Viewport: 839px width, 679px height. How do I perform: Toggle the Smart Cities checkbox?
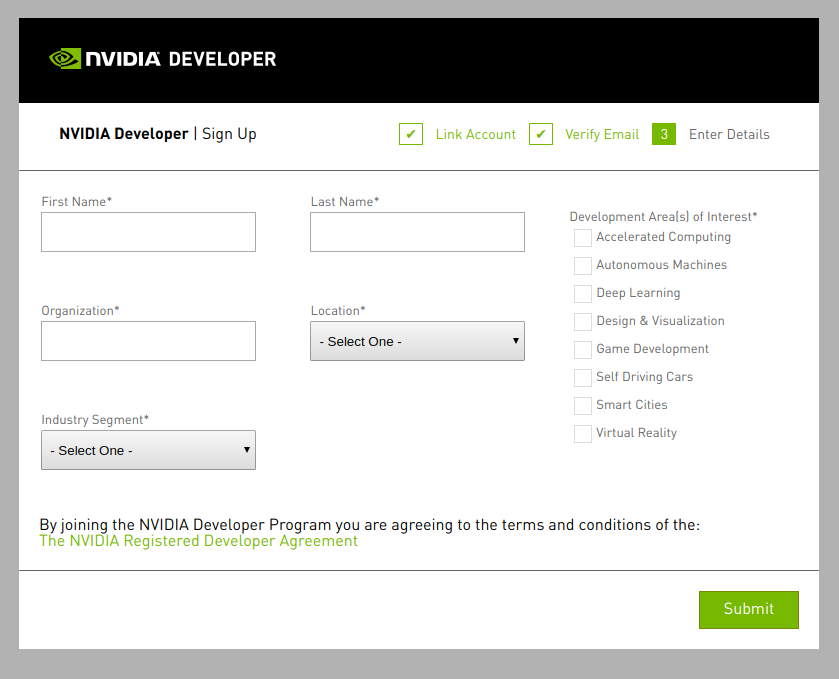[x=583, y=406]
